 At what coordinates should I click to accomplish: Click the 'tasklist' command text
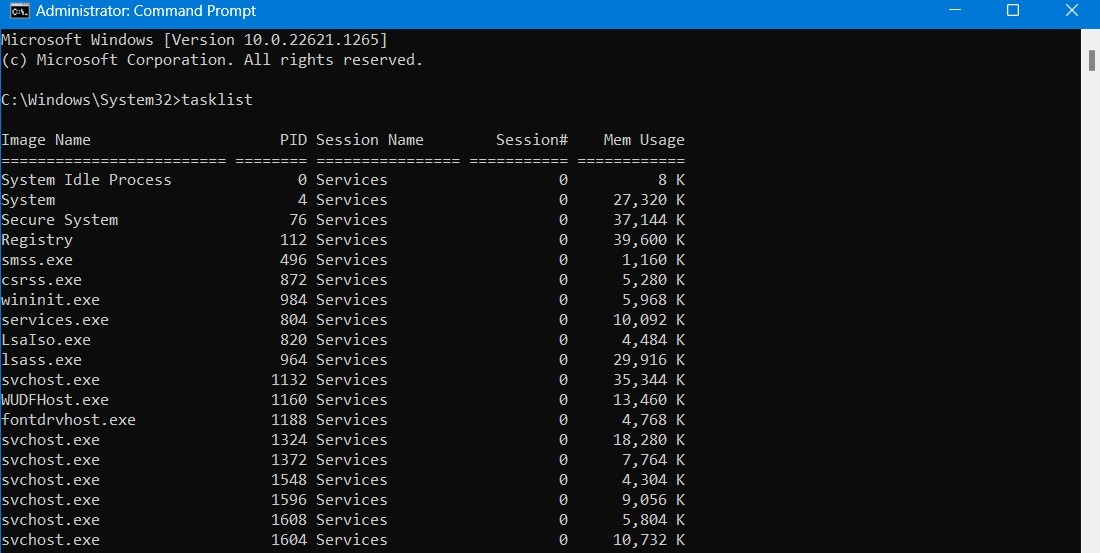217,100
